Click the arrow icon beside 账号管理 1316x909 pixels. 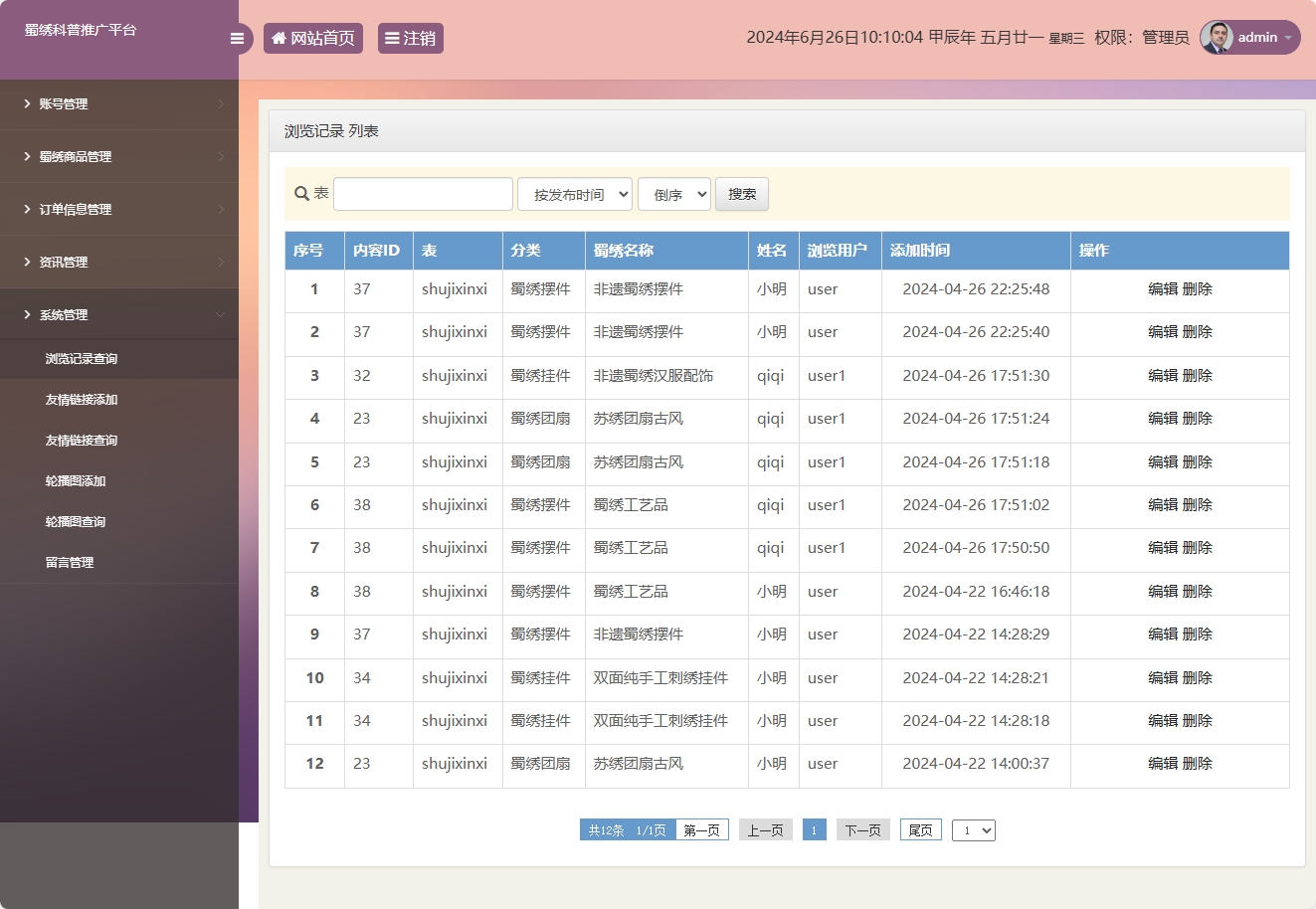[27, 103]
